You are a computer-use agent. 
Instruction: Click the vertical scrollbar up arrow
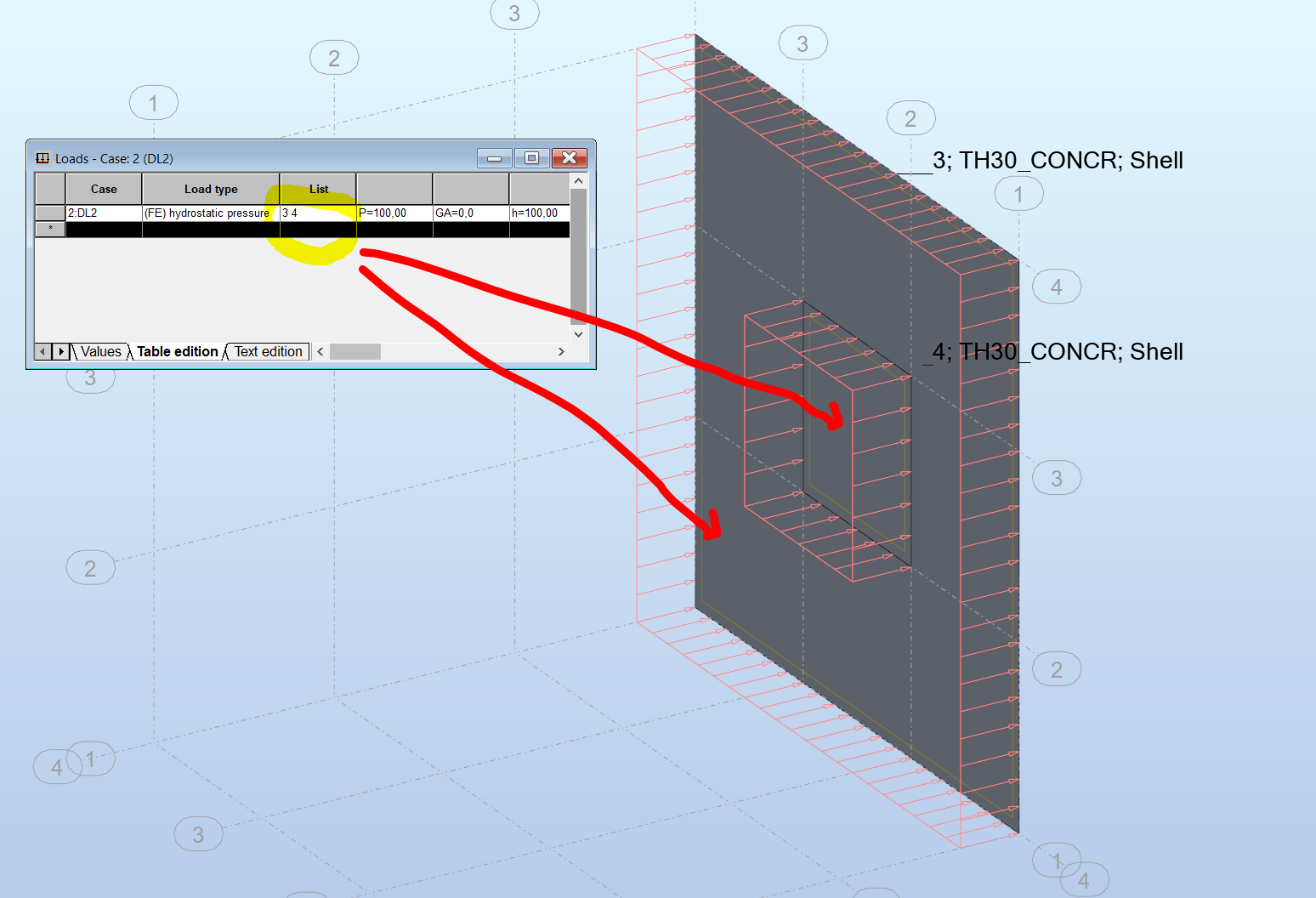(578, 179)
